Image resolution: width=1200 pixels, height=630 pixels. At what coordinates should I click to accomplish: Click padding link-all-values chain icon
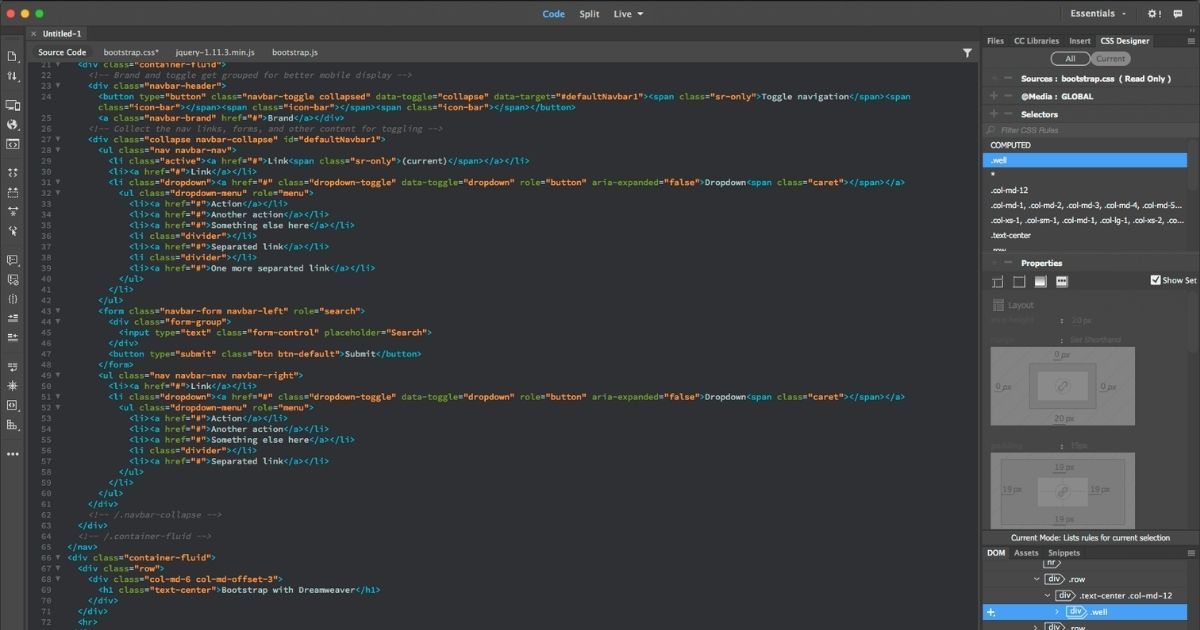1063,491
